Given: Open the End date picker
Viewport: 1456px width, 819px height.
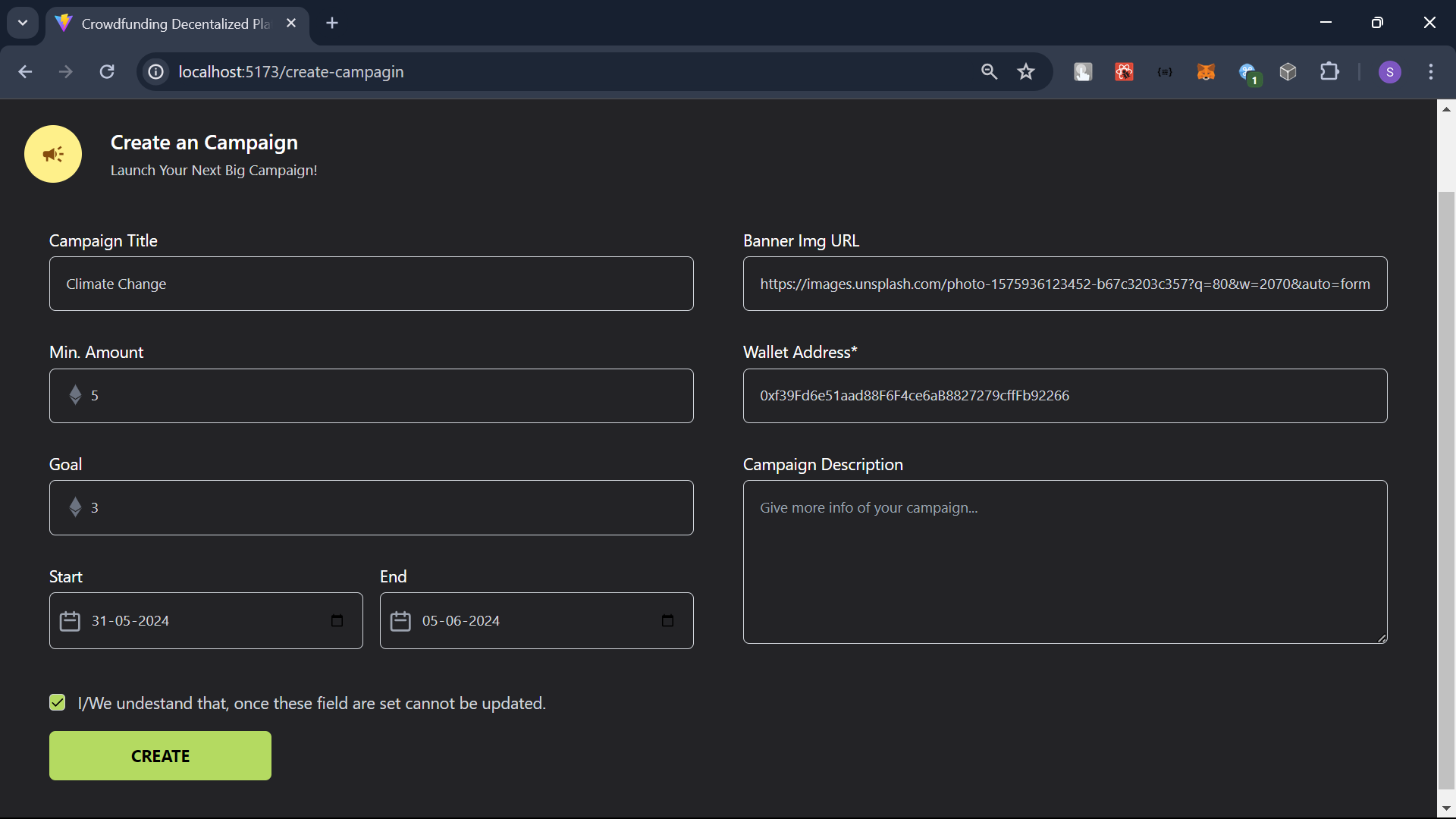Looking at the screenshot, I should (x=668, y=620).
